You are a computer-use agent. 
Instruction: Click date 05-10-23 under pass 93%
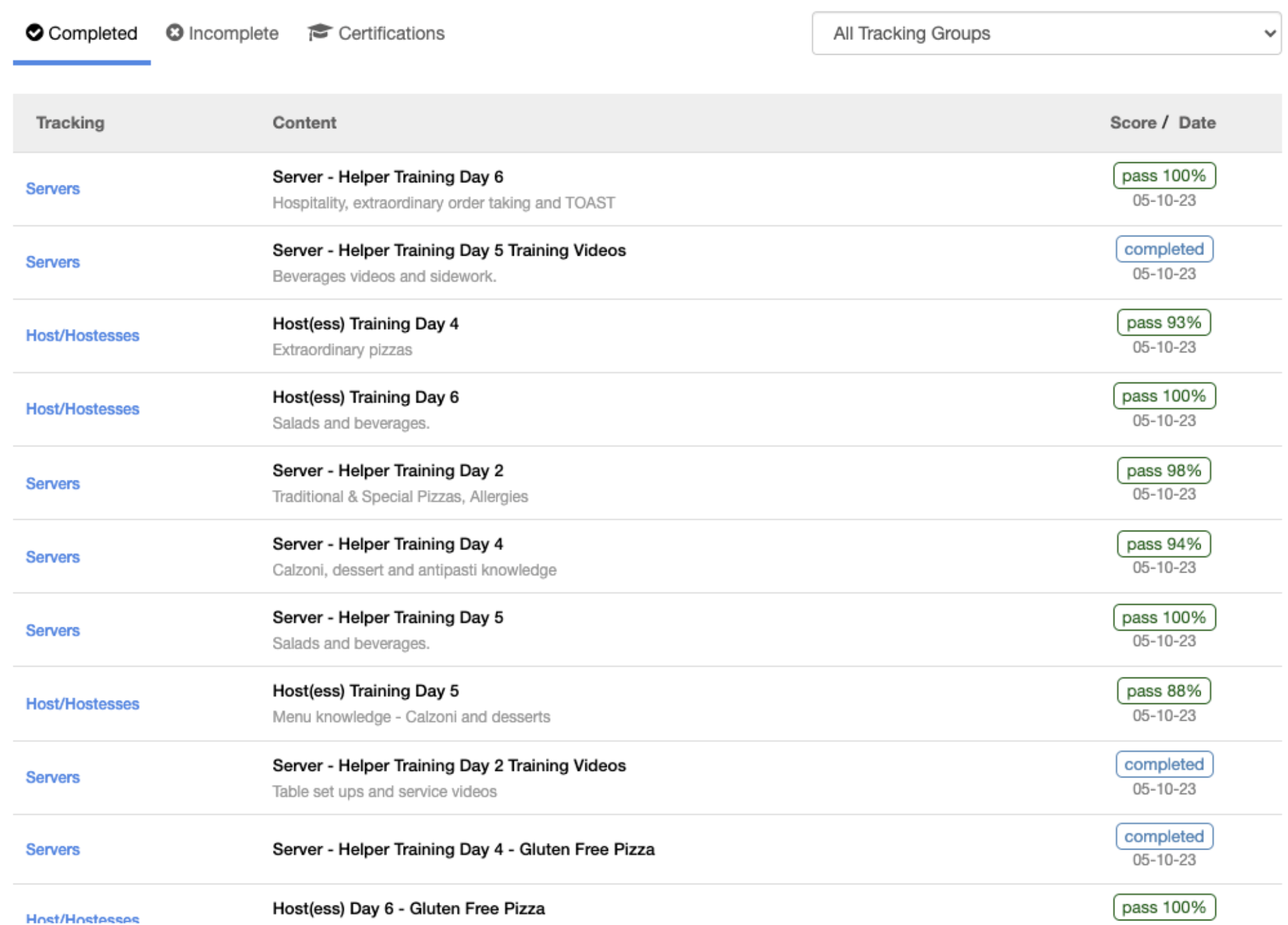(x=1164, y=347)
